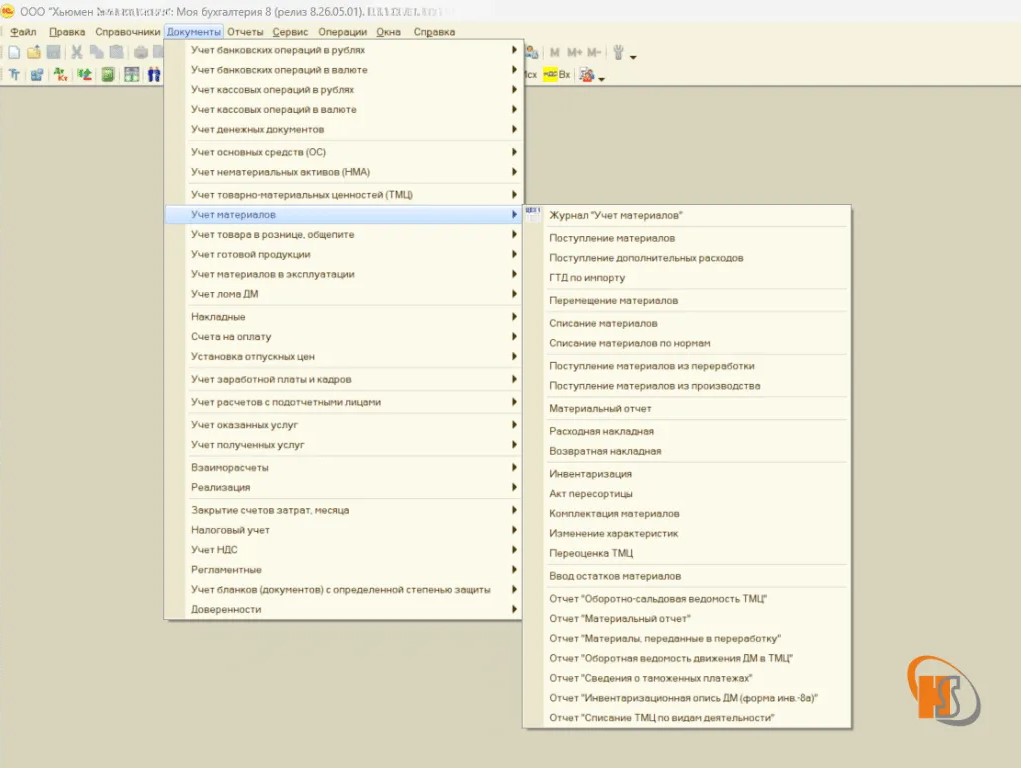This screenshot has height=769, width=1023.
Task: Open the Окна menu
Action: 388,31
